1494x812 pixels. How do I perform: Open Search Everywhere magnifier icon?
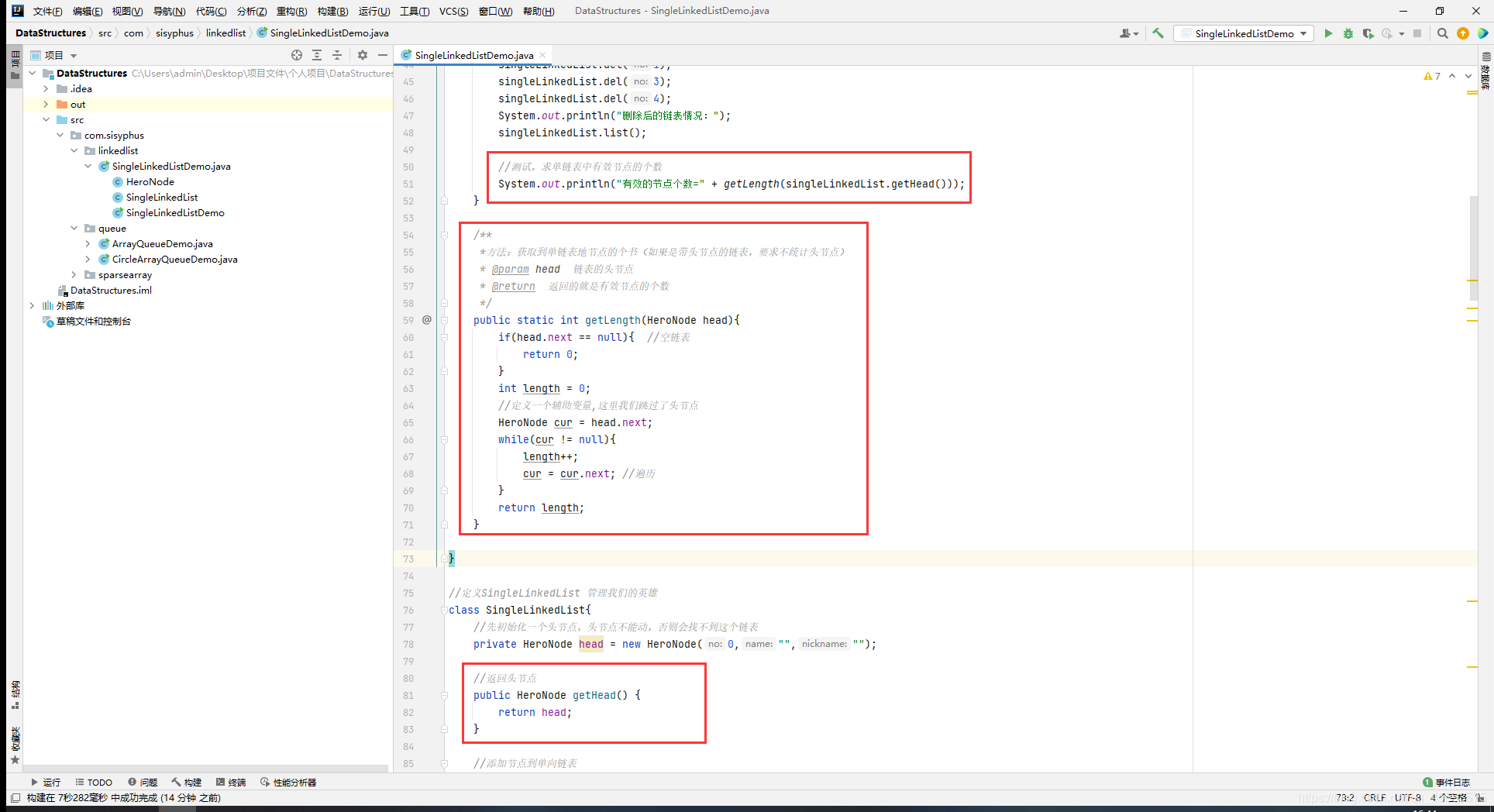pos(1442,33)
